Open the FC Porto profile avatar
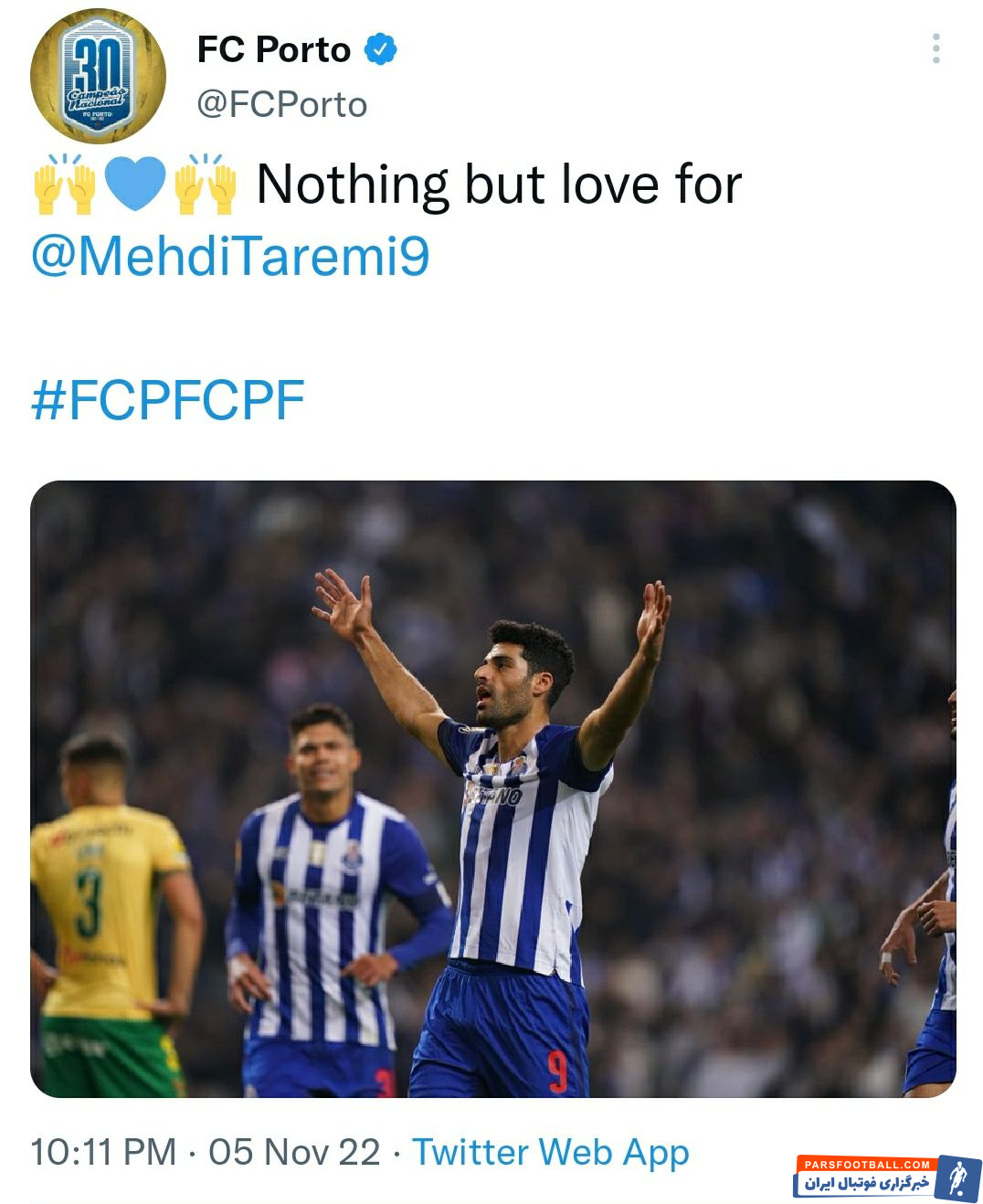 click(x=98, y=76)
